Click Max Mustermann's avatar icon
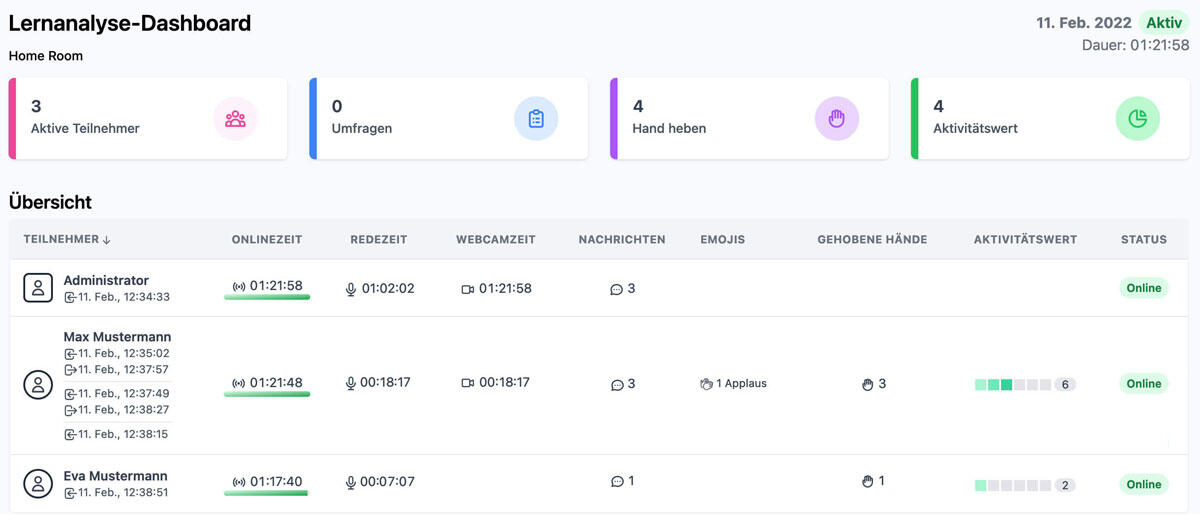The height and width of the screenshot is (526, 1200). [38, 384]
